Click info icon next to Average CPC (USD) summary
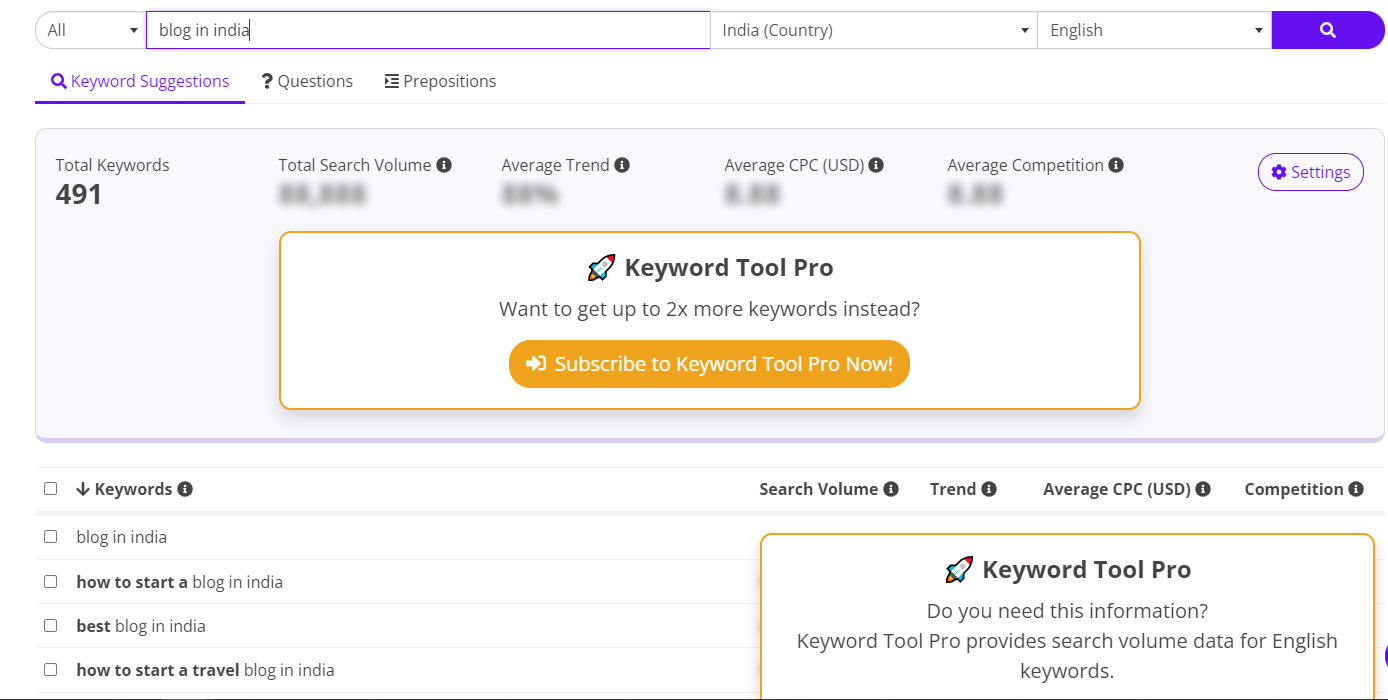Screen dimensions: 1388x700 (876, 165)
